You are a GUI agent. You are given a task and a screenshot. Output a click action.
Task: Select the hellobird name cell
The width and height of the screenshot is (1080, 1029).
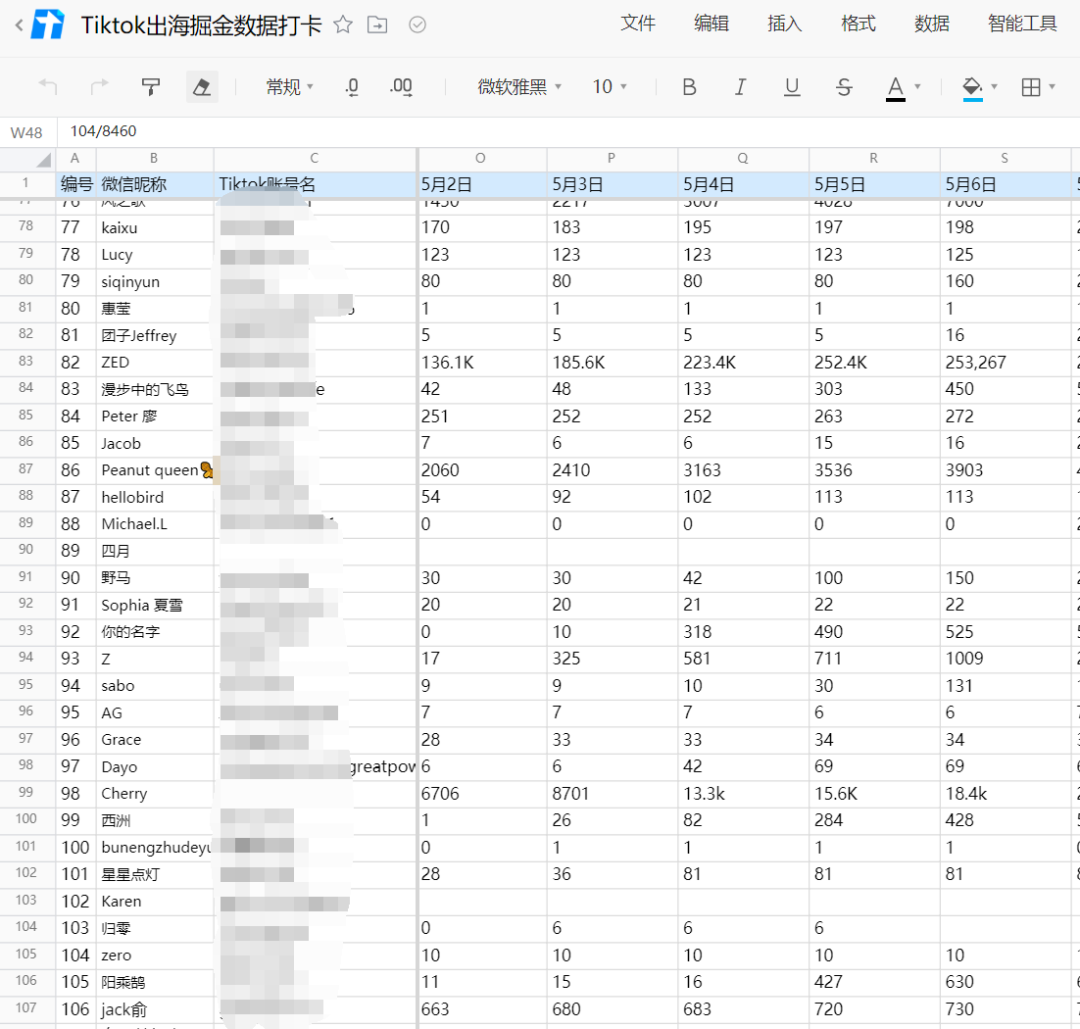click(154, 497)
